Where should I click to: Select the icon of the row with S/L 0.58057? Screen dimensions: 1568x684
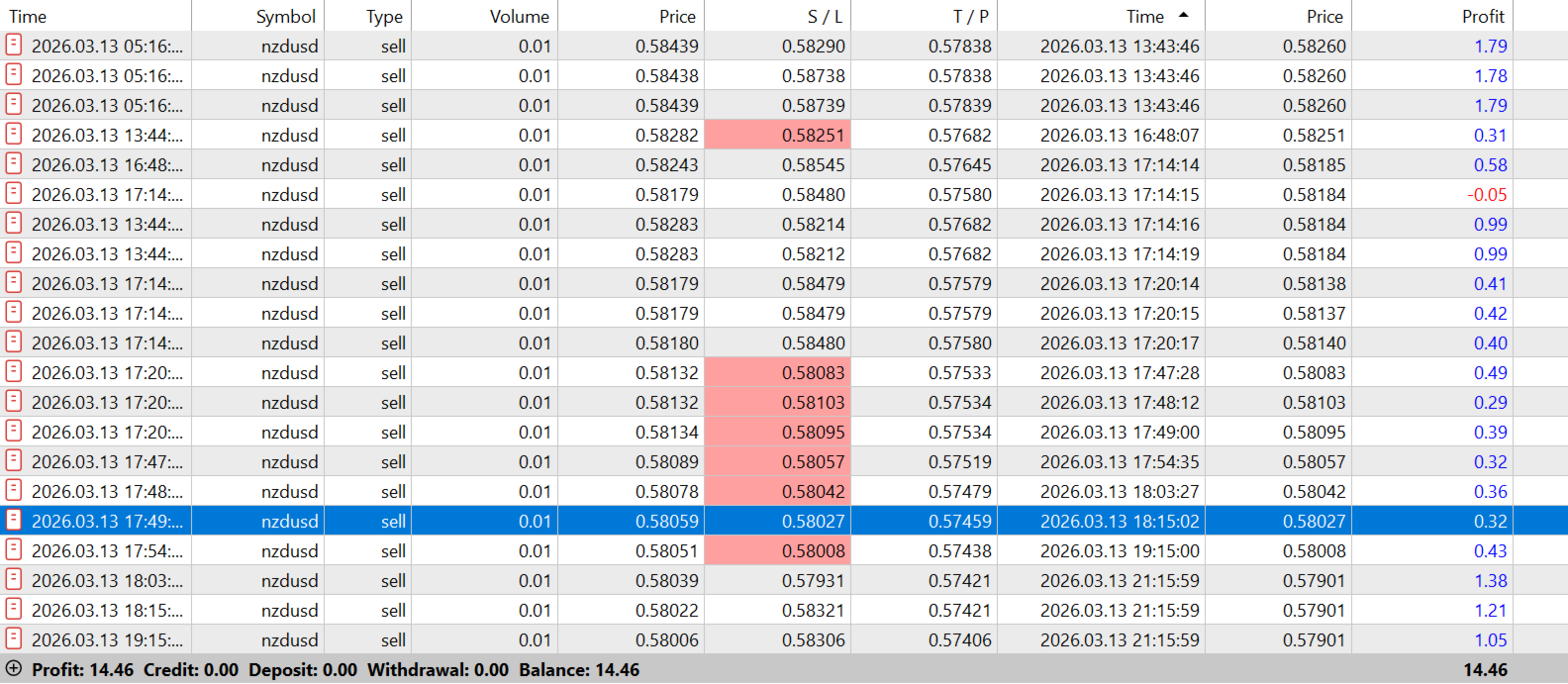click(14, 460)
